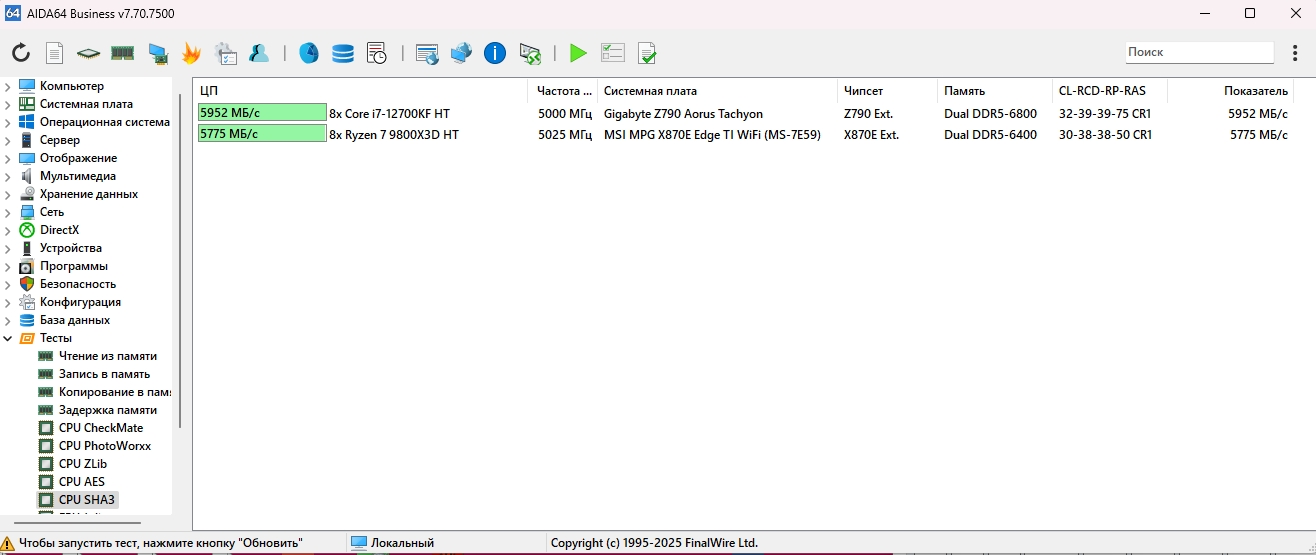Expand the Отображение tree node
Image resolution: width=1316 pixels, height=555 pixels.
[8, 158]
